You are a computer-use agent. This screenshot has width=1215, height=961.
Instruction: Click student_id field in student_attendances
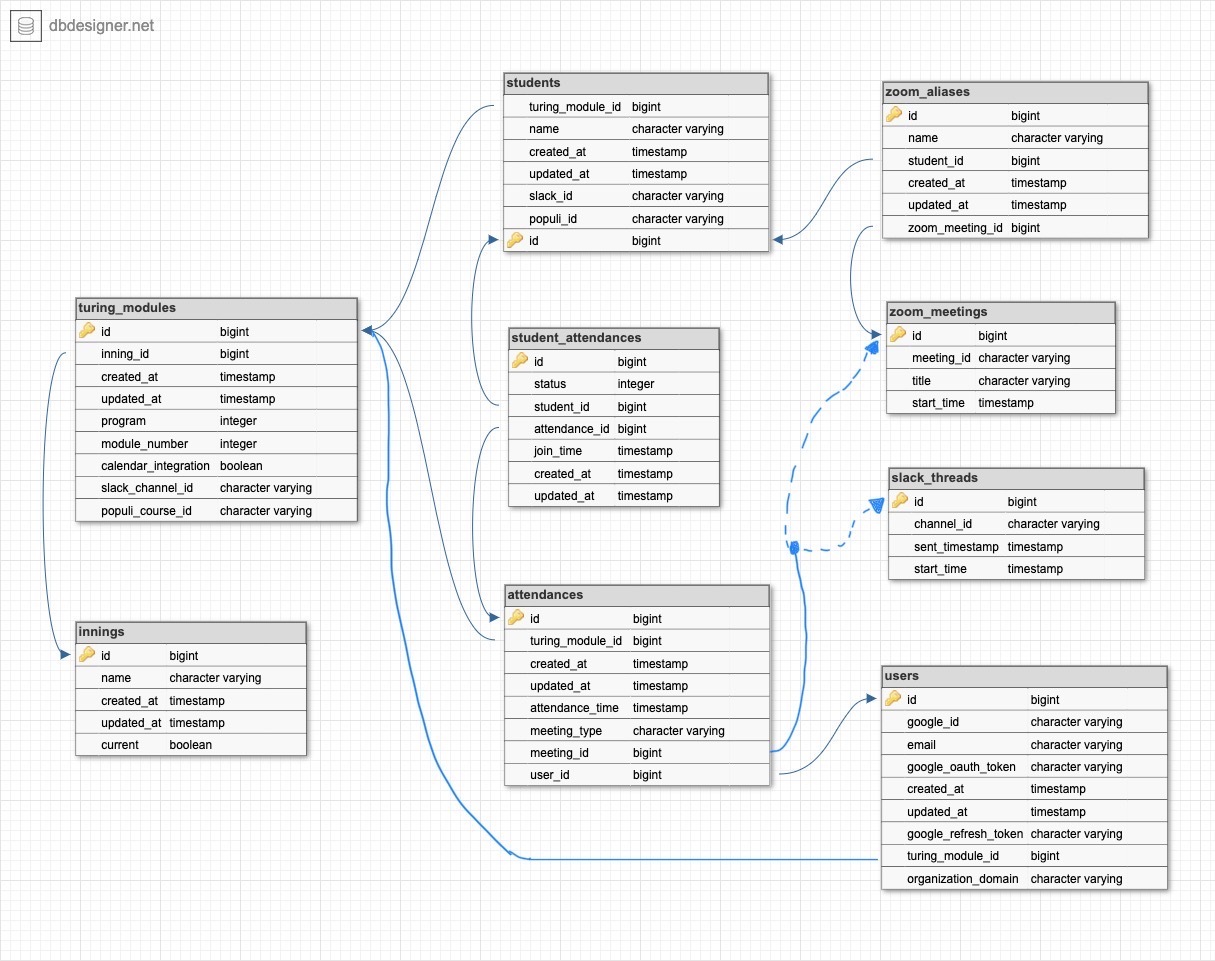[614, 406]
